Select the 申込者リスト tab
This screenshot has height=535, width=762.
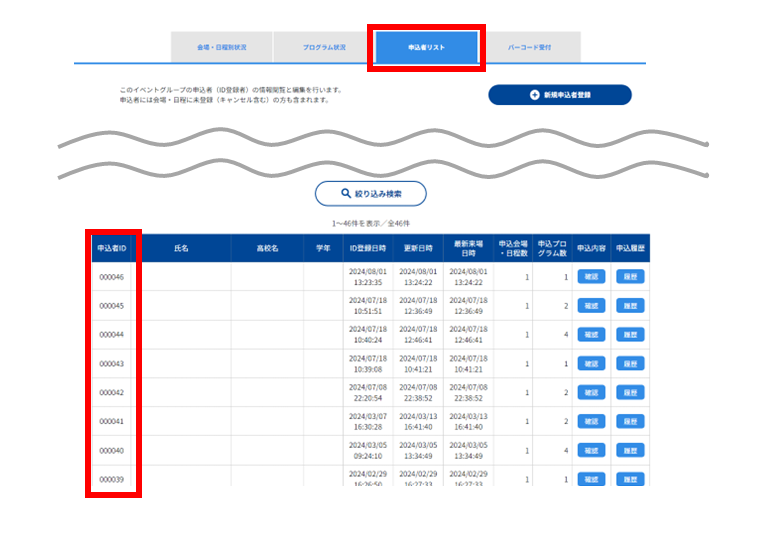426,47
